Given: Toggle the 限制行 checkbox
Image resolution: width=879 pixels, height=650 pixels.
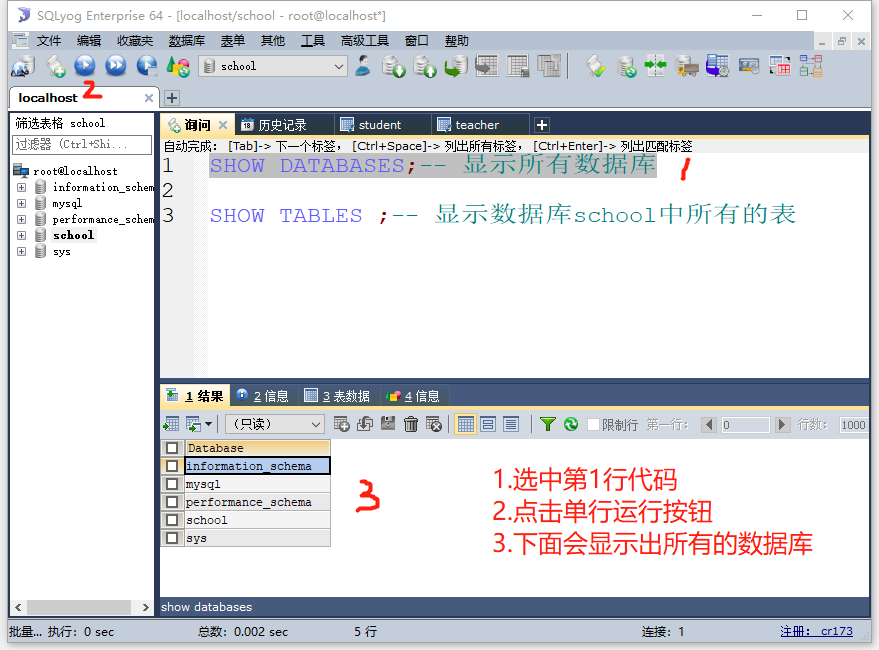Looking at the screenshot, I should [x=593, y=425].
